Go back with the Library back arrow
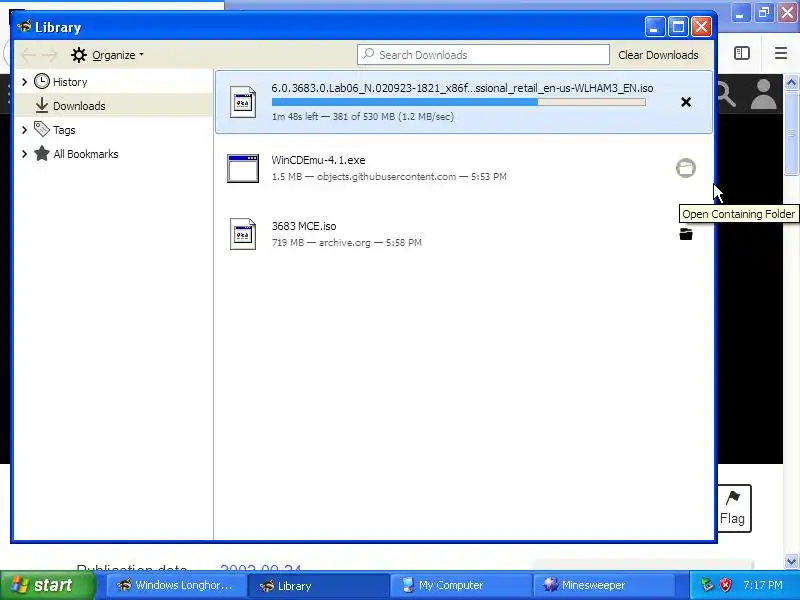Viewport: 800px width, 600px height. point(29,55)
